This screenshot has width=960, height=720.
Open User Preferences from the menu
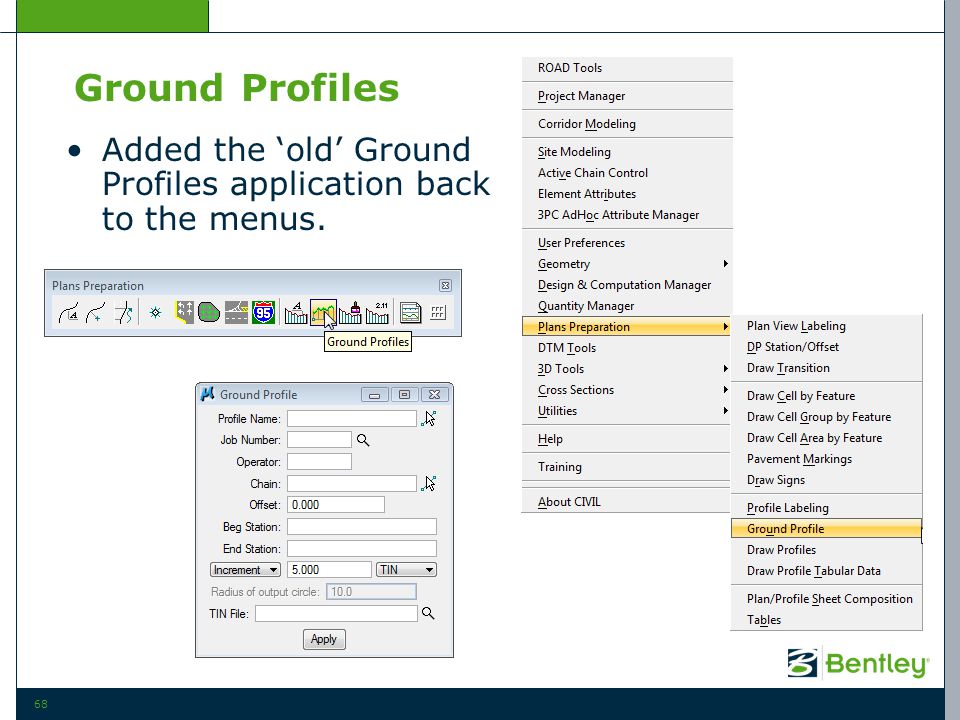tap(627, 243)
